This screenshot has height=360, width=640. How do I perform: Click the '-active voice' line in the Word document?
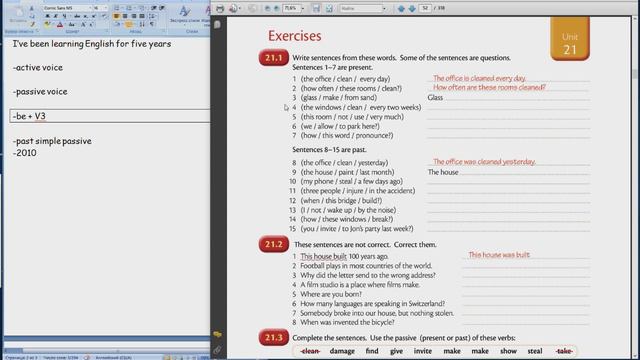click(x=38, y=67)
